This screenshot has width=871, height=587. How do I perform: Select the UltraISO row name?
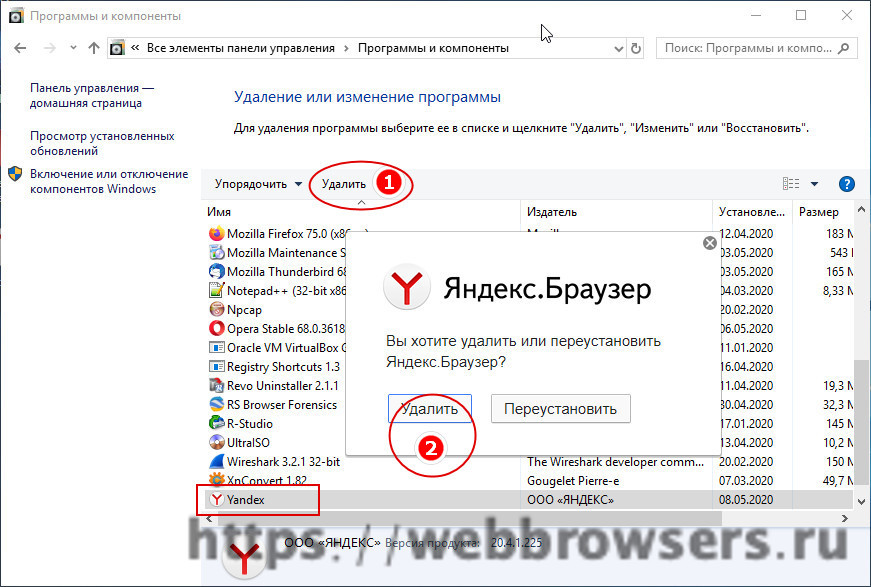pyautogui.click(x=248, y=443)
